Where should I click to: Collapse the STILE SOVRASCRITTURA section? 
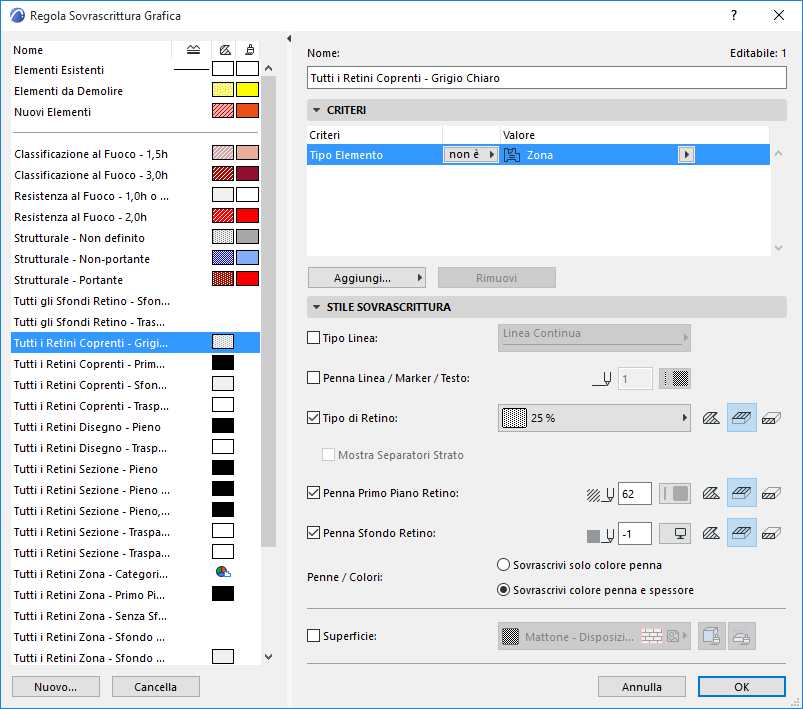(x=316, y=307)
